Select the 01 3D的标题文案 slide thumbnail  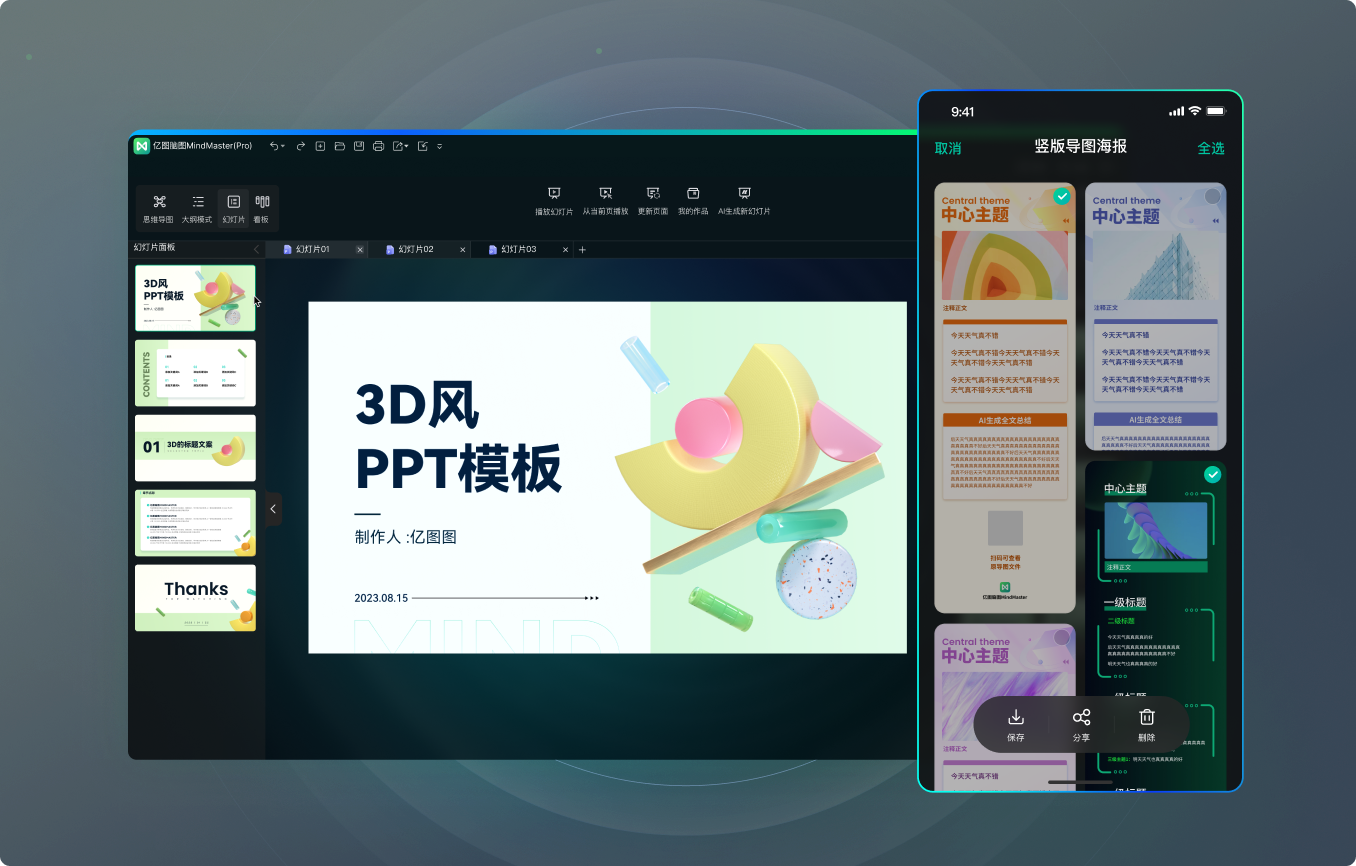195,448
